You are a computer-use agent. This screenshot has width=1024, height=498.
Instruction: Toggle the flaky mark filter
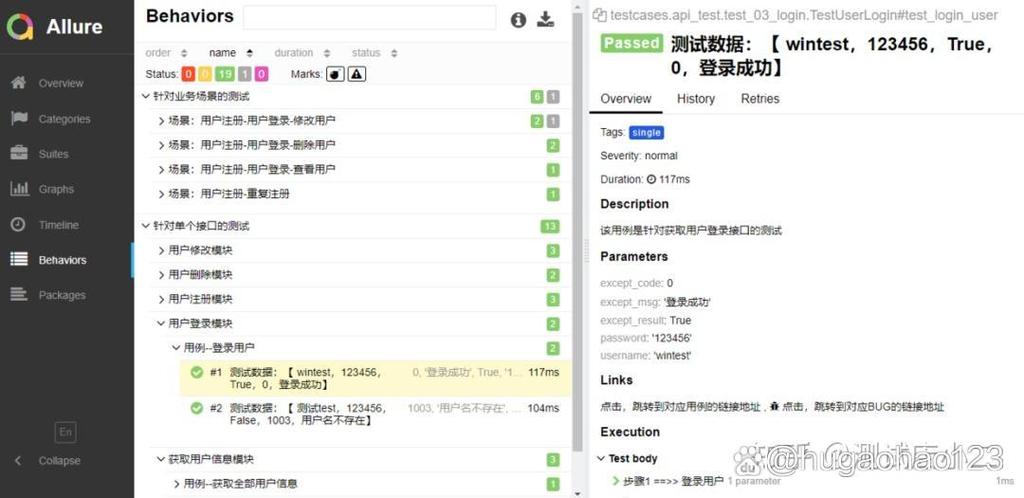coord(335,74)
